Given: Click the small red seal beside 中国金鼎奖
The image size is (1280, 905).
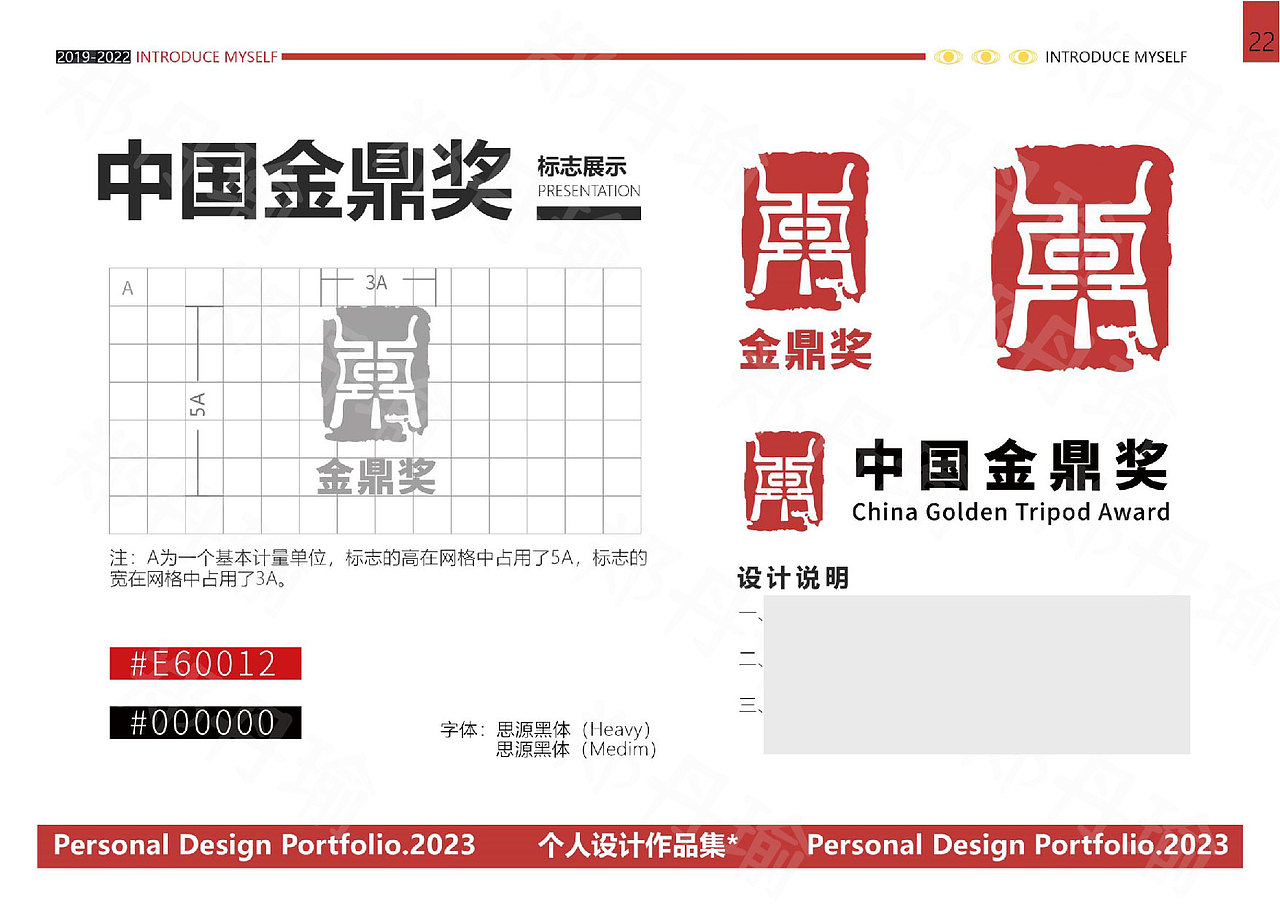Looking at the screenshot, I should click(785, 481).
